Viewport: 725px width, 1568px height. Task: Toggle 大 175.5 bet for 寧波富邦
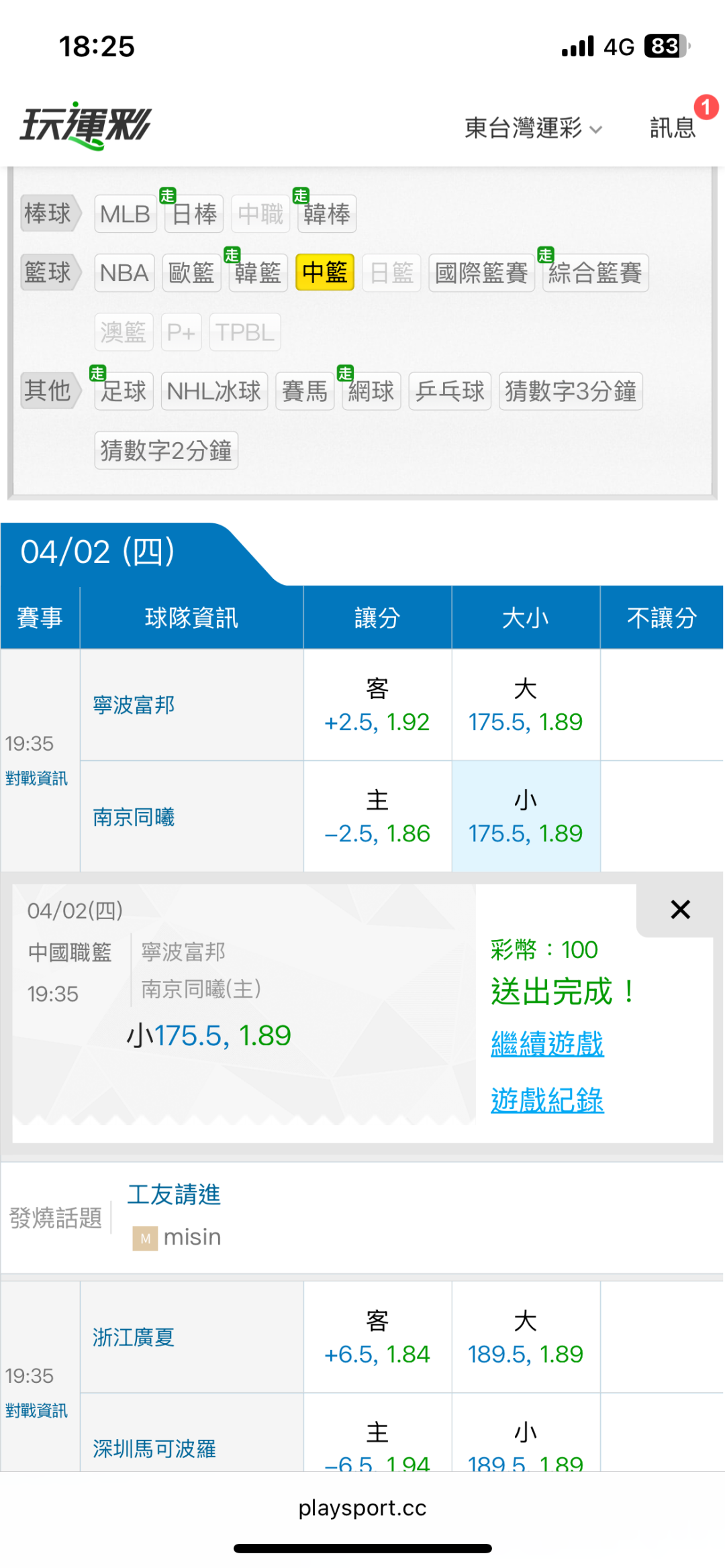(x=526, y=705)
